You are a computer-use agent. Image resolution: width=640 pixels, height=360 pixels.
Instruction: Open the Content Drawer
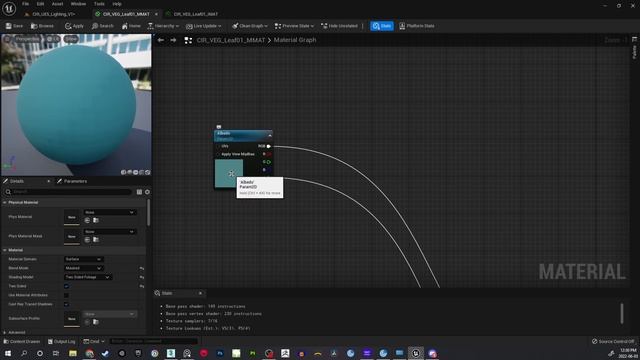click(x=22, y=341)
